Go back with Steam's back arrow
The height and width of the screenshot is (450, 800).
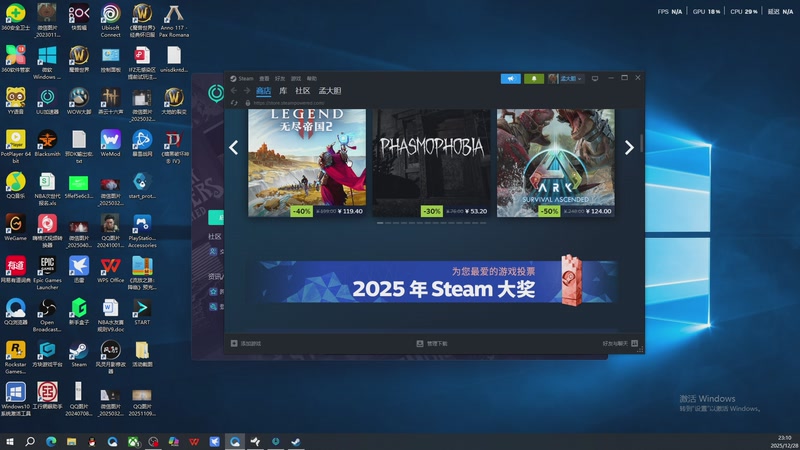[234, 91]
